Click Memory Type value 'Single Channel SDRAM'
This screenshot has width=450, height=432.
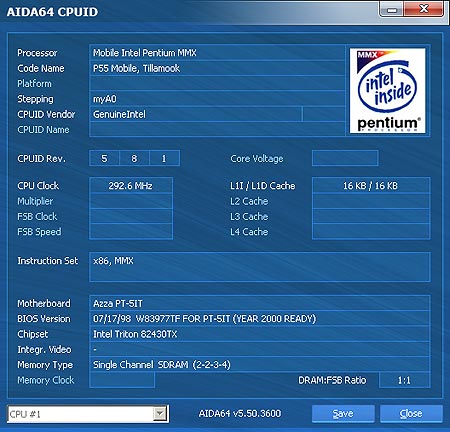point(162,365)
